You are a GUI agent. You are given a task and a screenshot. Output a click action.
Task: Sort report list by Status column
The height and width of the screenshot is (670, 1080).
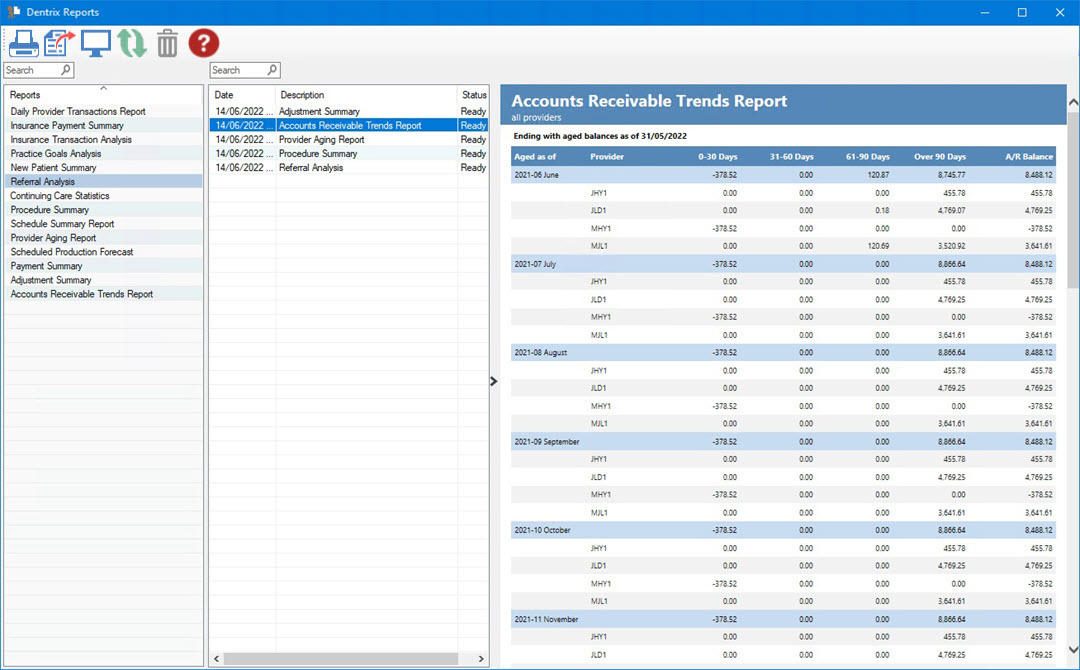pyautogui.click(x=473, y=95)
